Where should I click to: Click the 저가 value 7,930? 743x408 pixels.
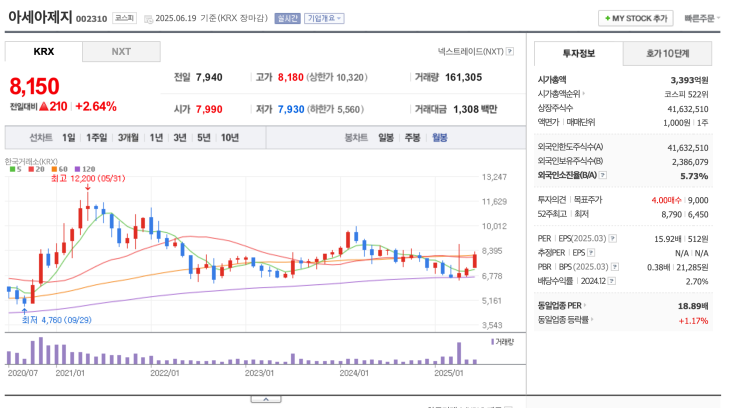[291, 109]
